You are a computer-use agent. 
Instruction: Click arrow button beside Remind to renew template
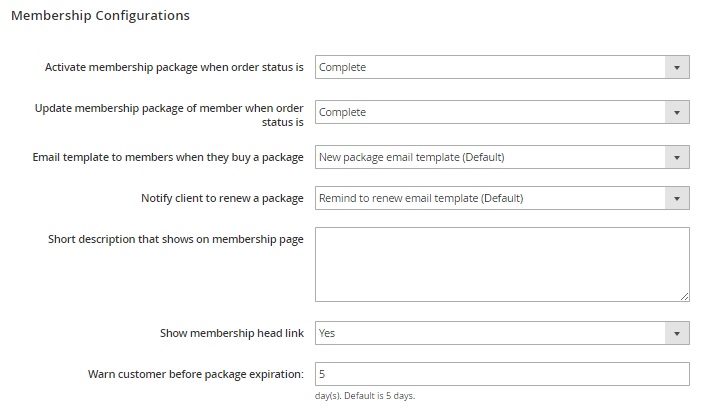tap(677, 198)
